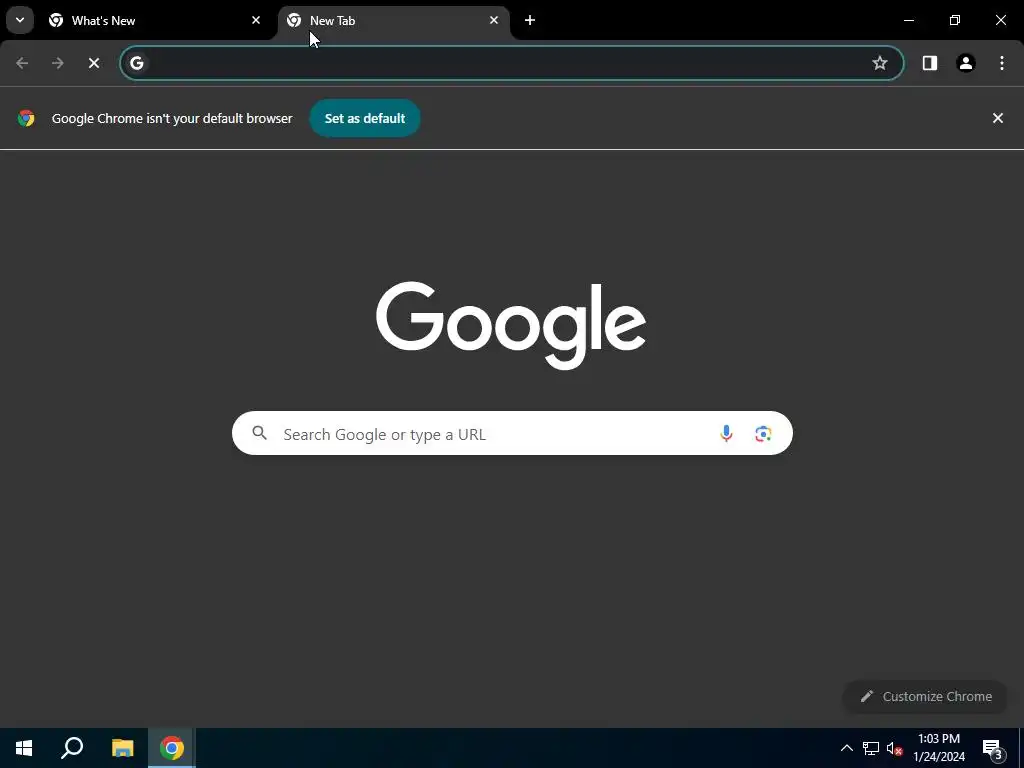Switch to the What's New tab
The height and width of the screenshot is (768, 1024).
coord(156,21)
